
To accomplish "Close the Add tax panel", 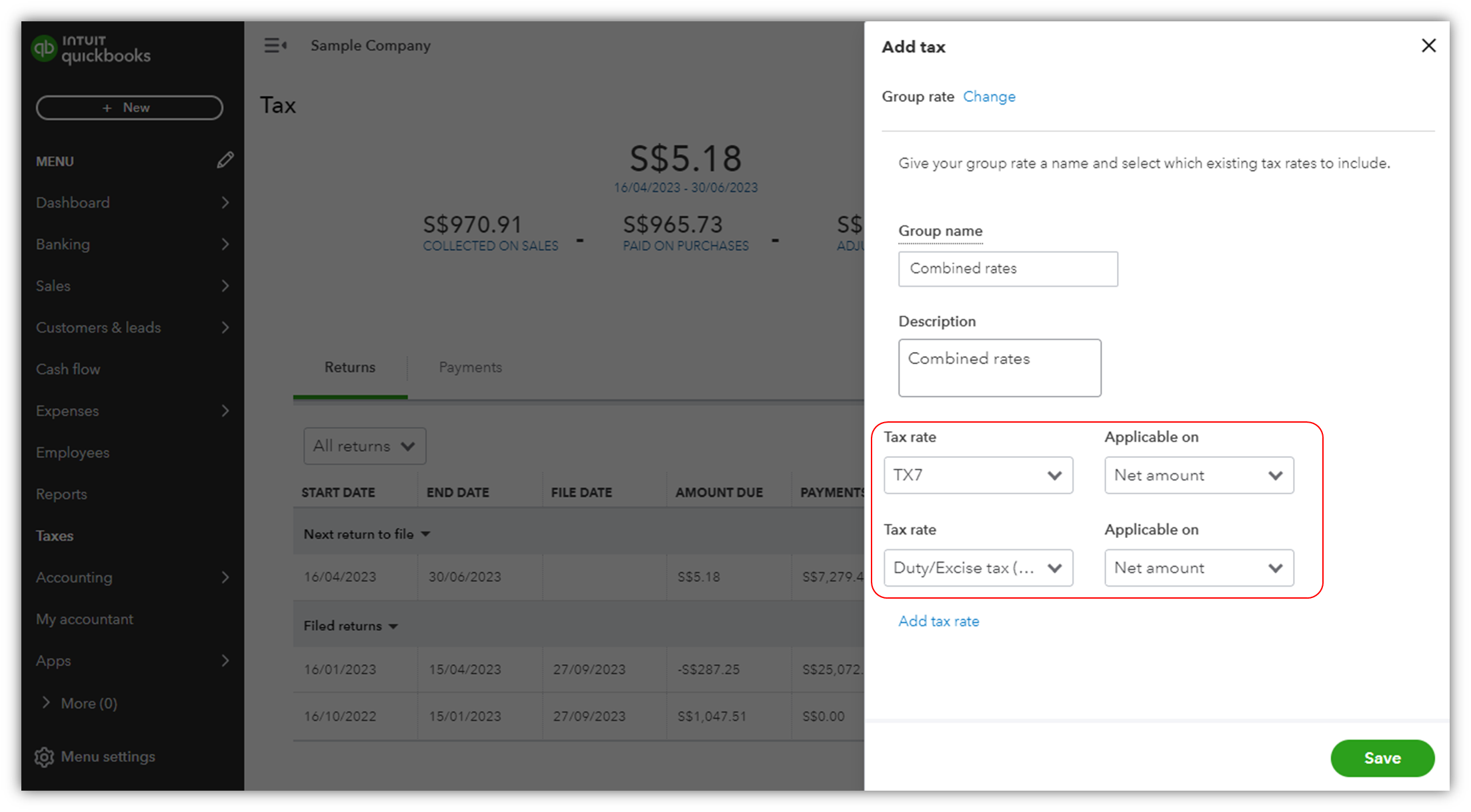I will coord(1428,45).
